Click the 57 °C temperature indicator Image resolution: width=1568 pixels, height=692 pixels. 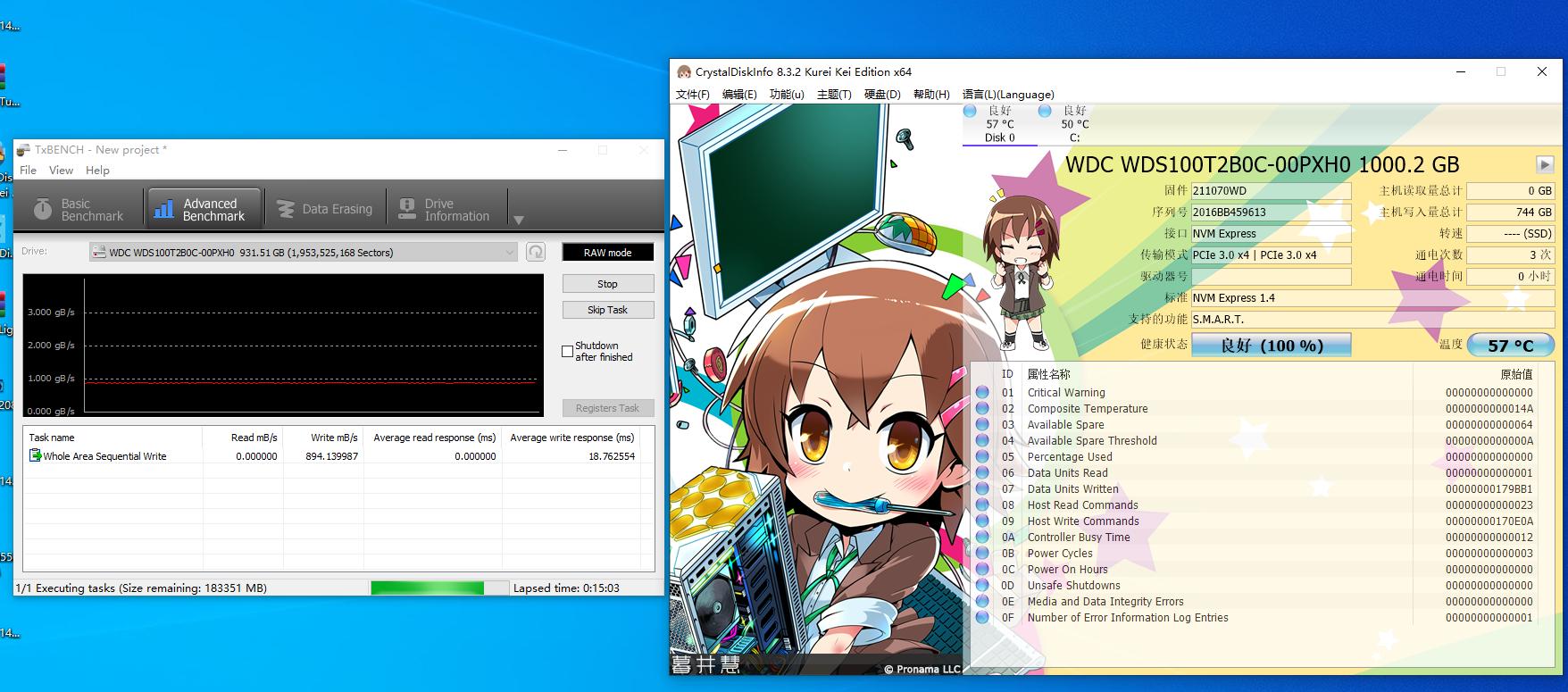pos(1511,345)
